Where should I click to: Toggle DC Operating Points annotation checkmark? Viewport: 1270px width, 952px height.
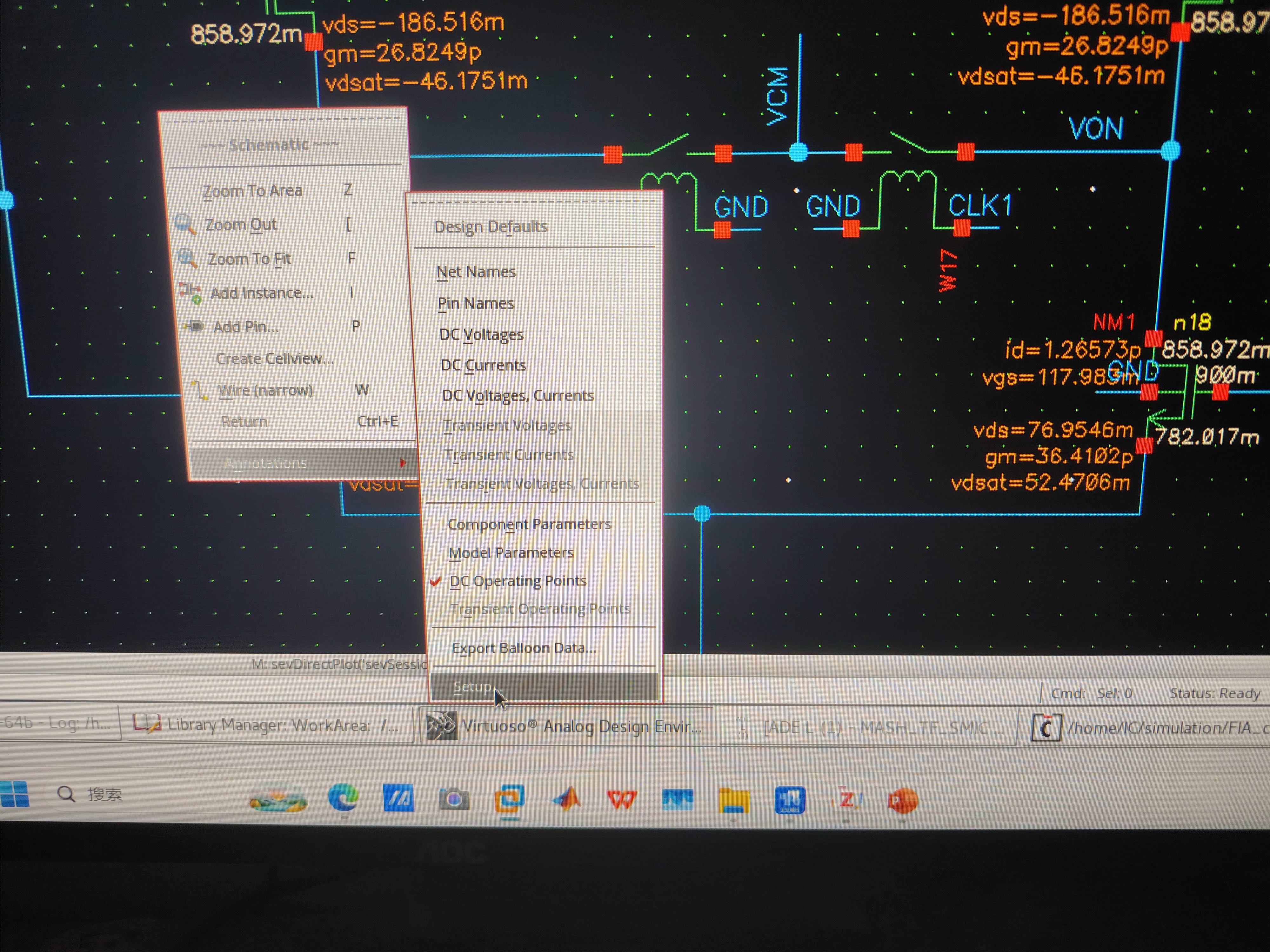click(518, 581)
